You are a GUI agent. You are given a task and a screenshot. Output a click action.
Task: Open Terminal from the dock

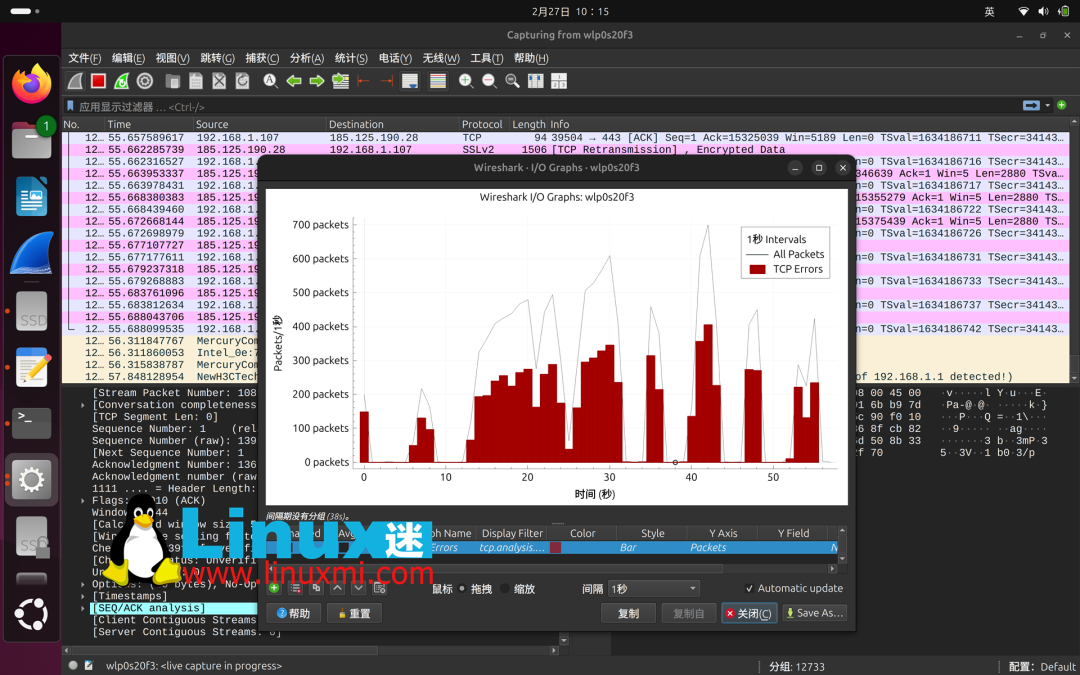[32, 422]
